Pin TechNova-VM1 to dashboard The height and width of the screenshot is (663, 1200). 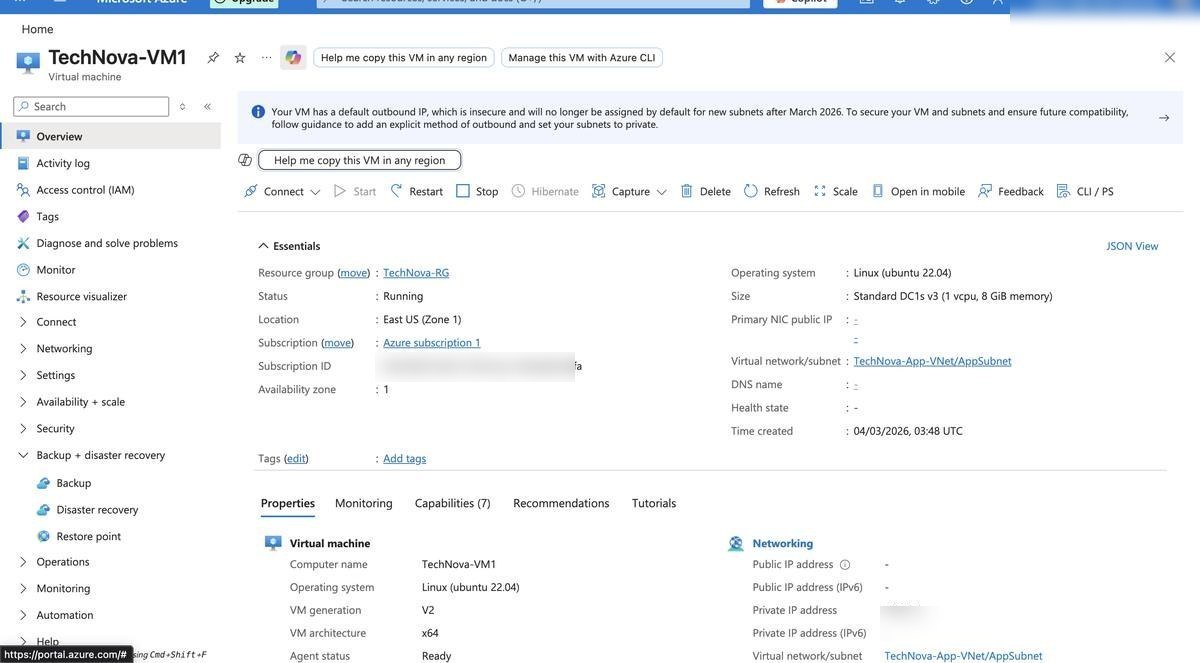tap(213, 58)
